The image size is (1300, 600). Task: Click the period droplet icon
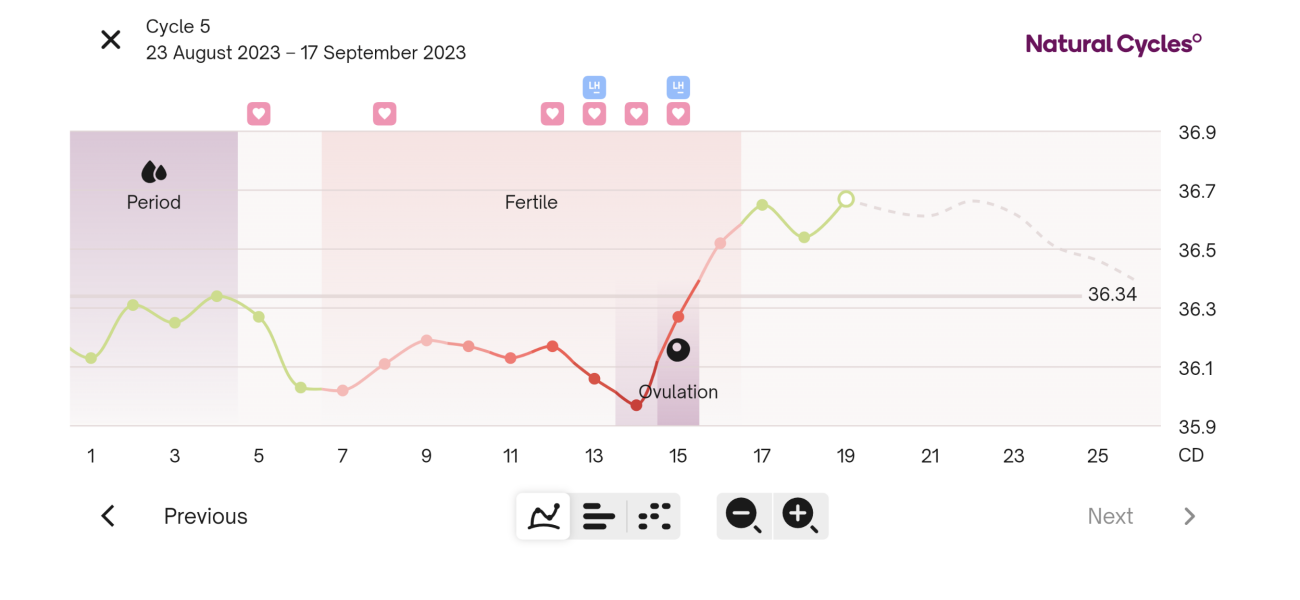point(154,172)
